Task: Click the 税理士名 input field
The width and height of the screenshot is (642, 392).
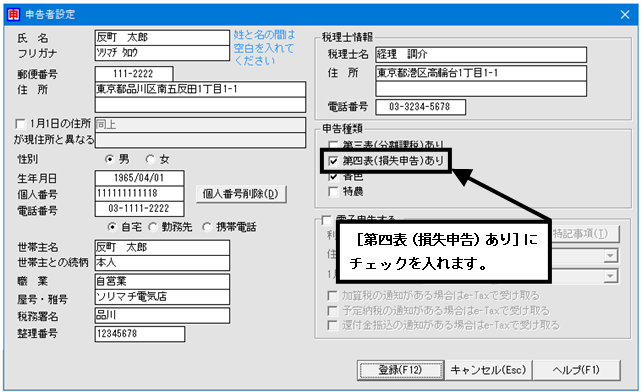Action: pos(481,54)
